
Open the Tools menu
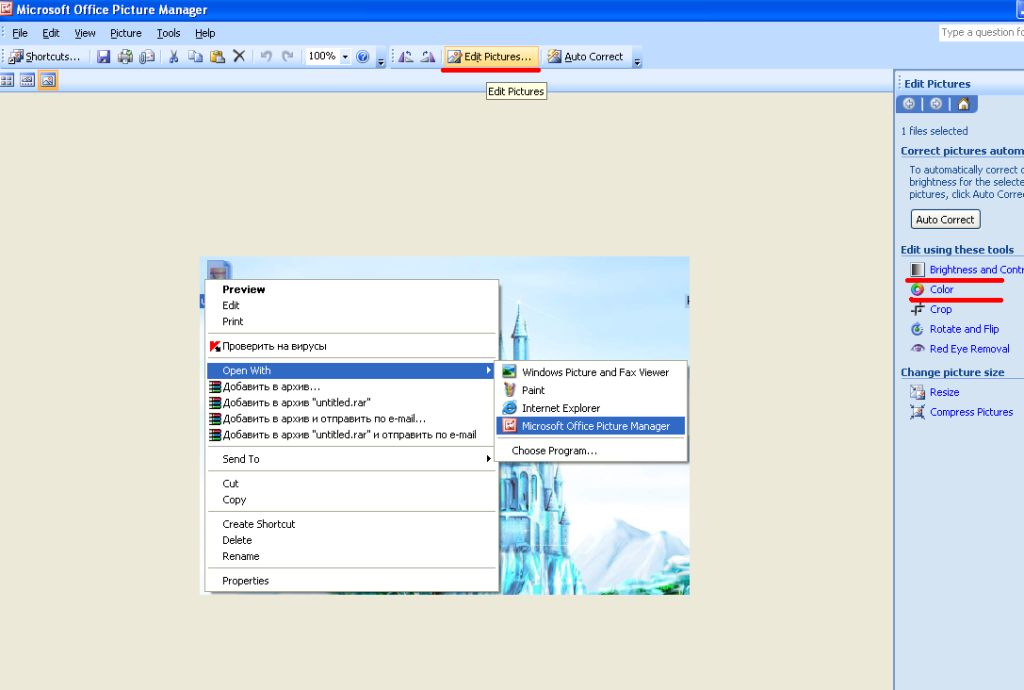168,33
